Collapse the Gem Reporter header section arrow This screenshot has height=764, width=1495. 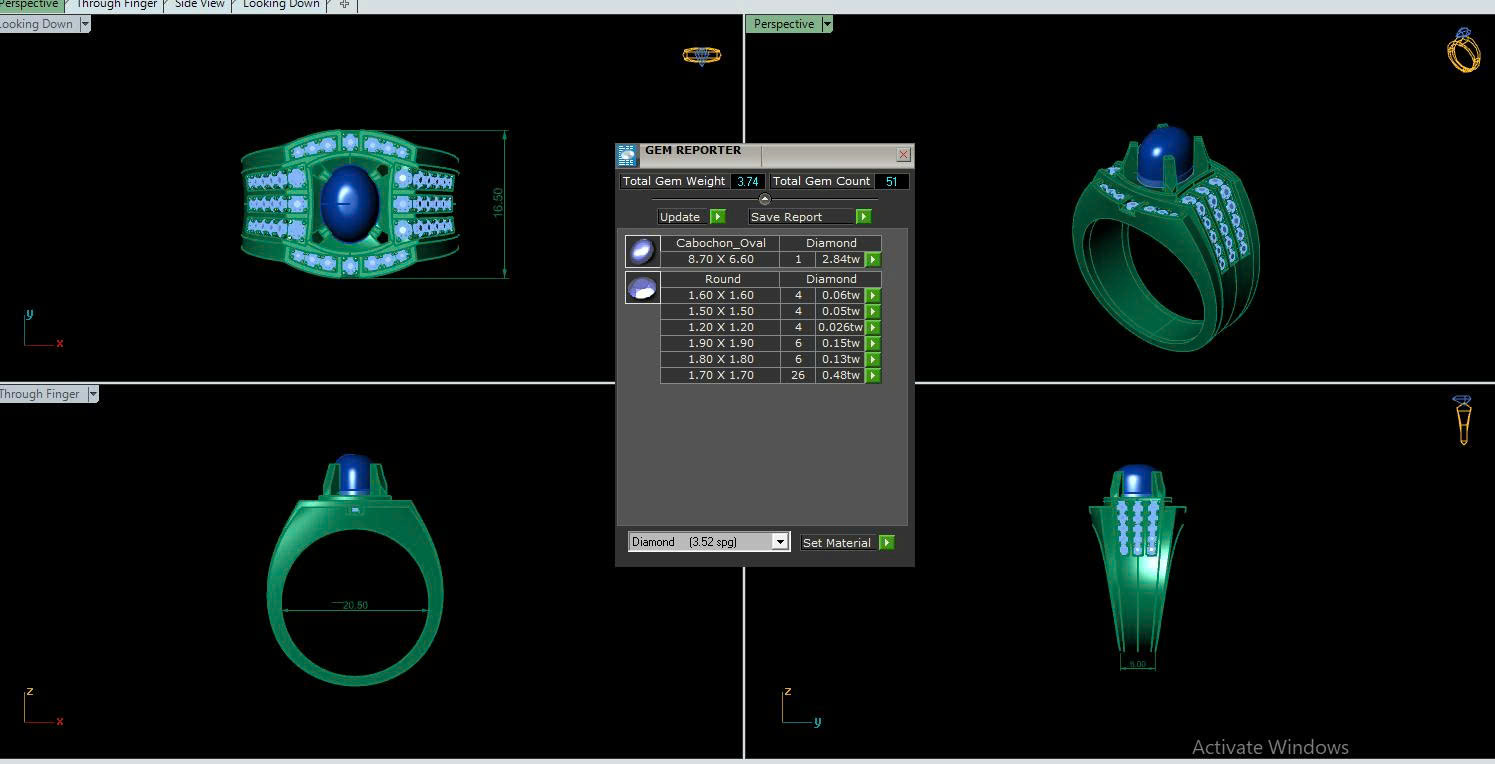click(x=765, y=199)
